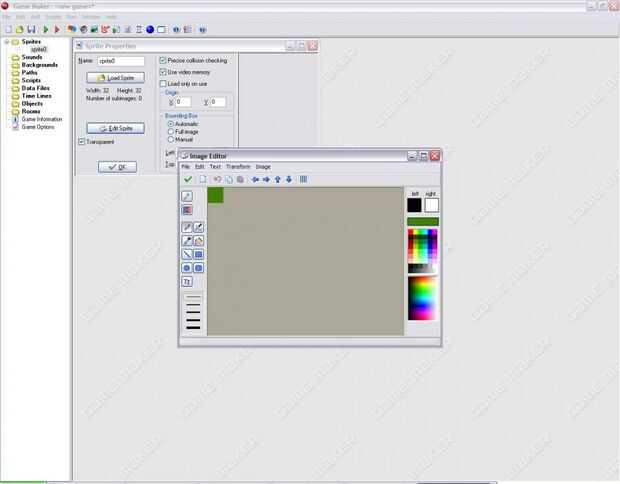This screenshot has width=620, height=484.
Task: Open the Backgrounds folder in resource tree
Action: (40, 65)
